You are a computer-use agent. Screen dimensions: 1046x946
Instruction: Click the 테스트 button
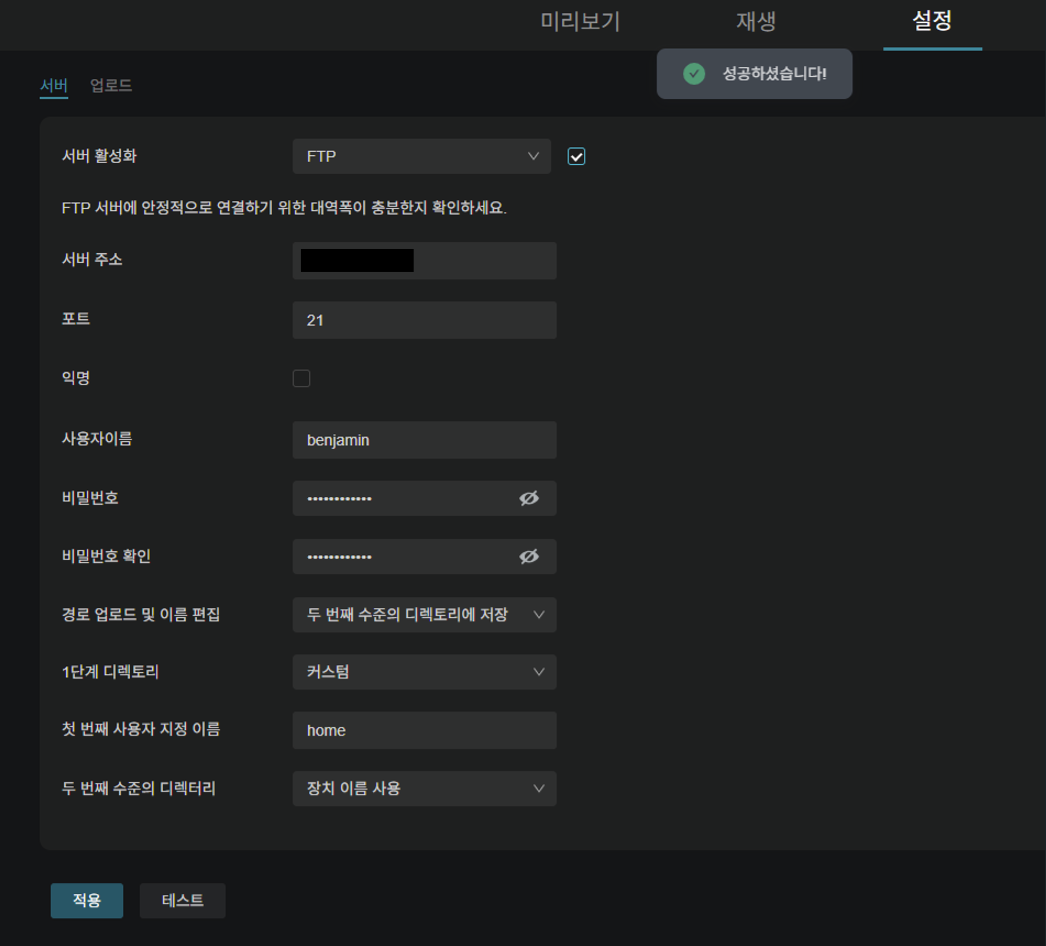pos(183,901)
